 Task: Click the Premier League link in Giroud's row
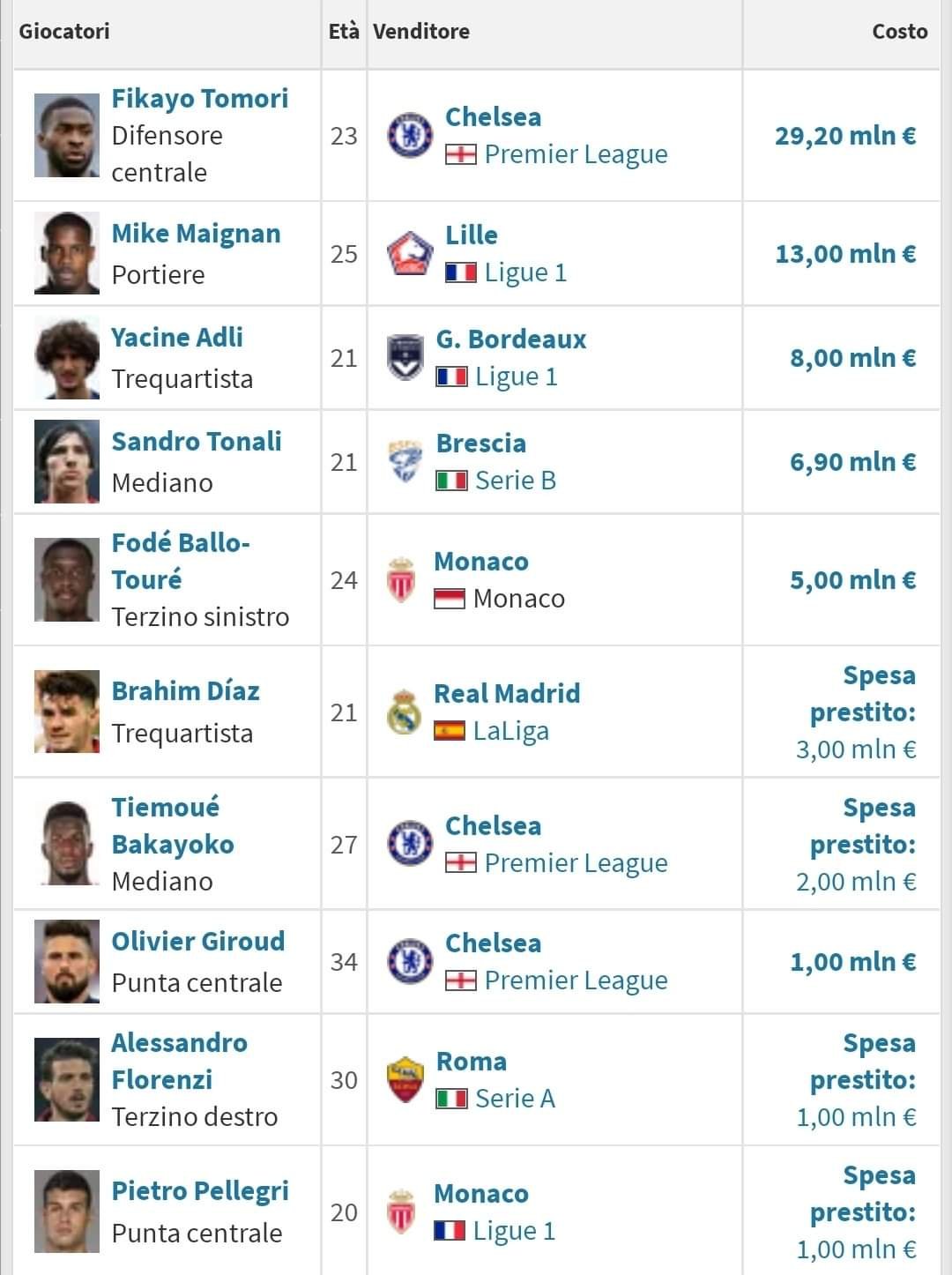pos(576,980)
